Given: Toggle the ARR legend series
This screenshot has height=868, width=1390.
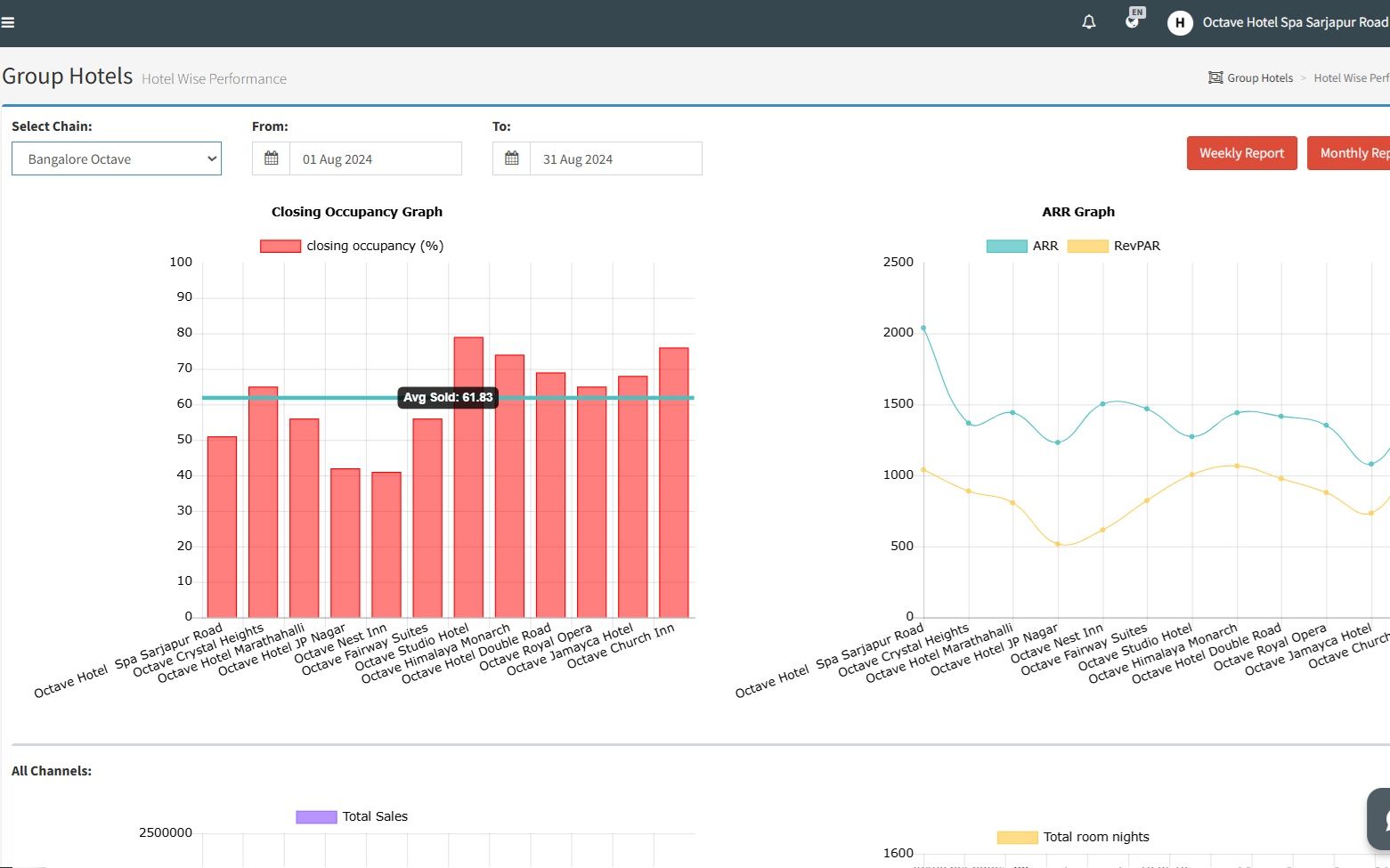Looking at the screenshot, I should coord(1006,246).
